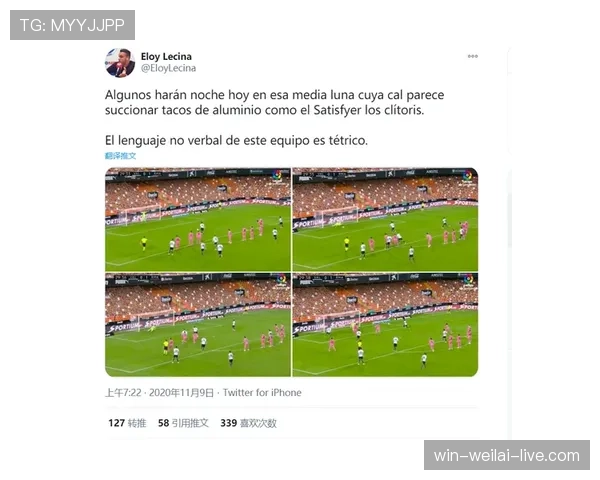The image size is (600, 480).
Task: Click the @EloyLecina handle
Action: [x=168, y=68]
